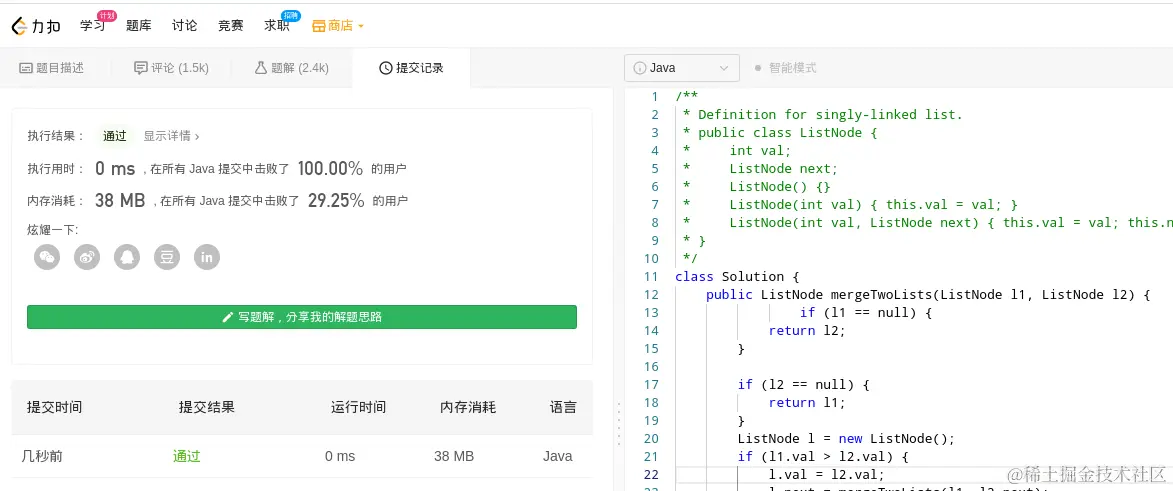The height and width of the screenshot is (491, 1173).
Task: Open the 学习 menu
Action: click(93, 25)
